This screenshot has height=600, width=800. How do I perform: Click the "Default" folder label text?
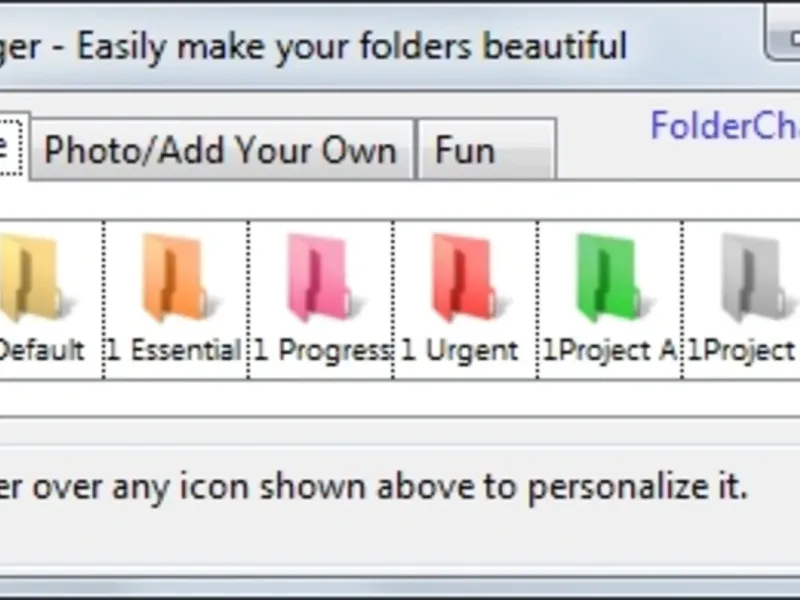click(42, 351)
